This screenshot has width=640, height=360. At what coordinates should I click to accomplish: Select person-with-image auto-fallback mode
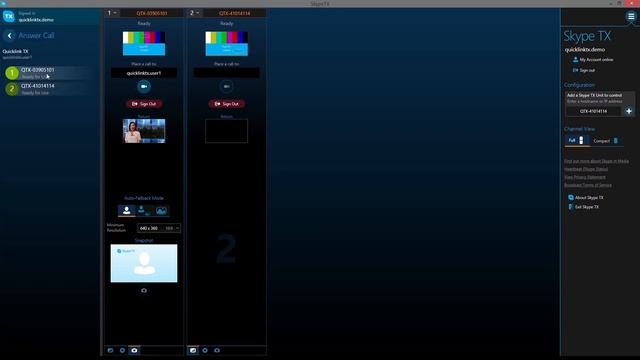[144, 211]
